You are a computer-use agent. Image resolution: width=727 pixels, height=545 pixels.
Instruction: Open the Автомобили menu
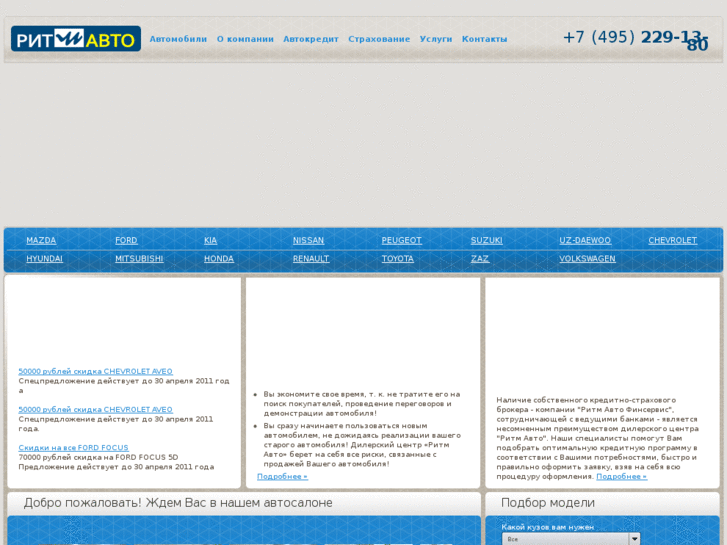[178, 39]
